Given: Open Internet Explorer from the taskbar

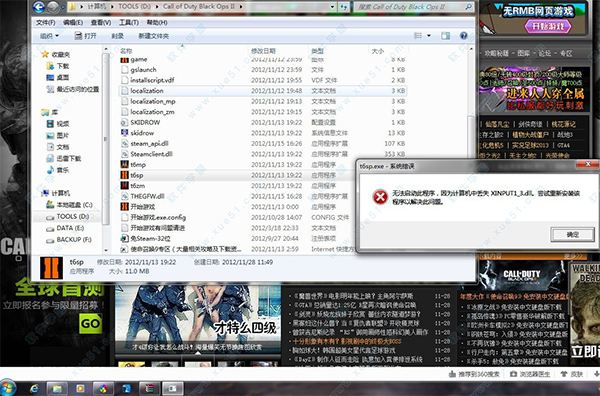Looking at the screenshot, I should (34, 389).
